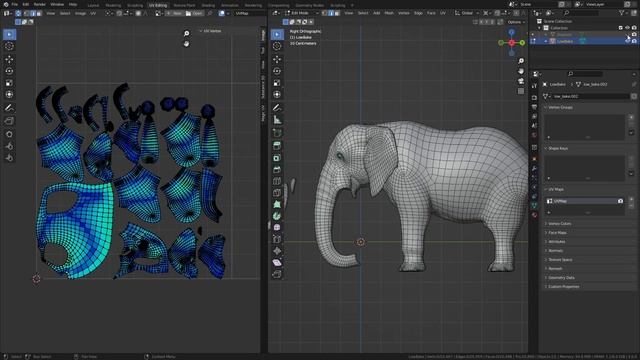The height and width of the screenshot is (360, 640).
Task: Toggle visibility eye of LowBake object
Action: click(628, 41)
